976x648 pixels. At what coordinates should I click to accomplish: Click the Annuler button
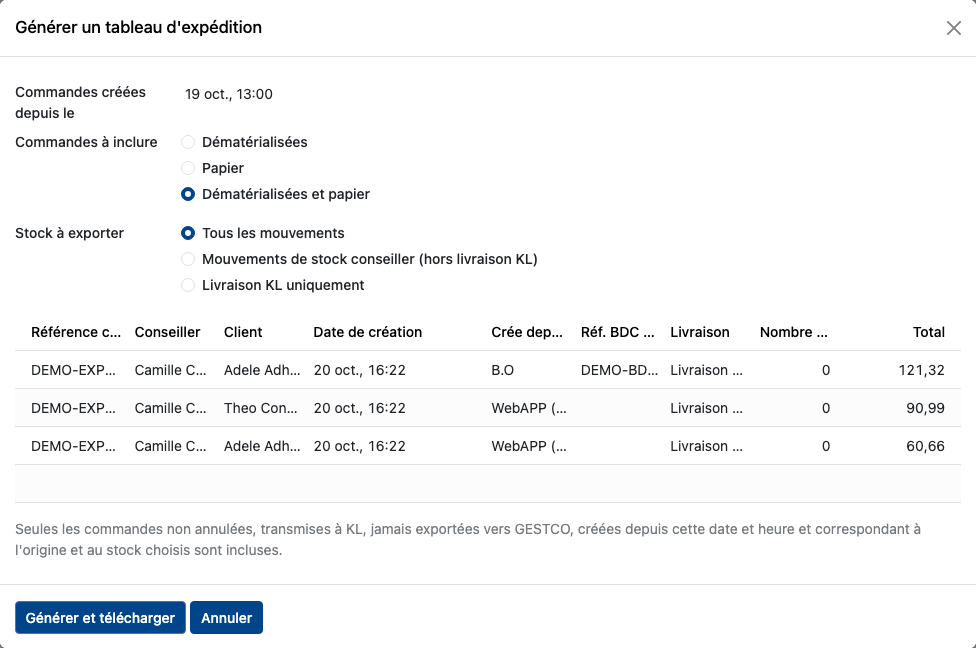click(227, 617)
